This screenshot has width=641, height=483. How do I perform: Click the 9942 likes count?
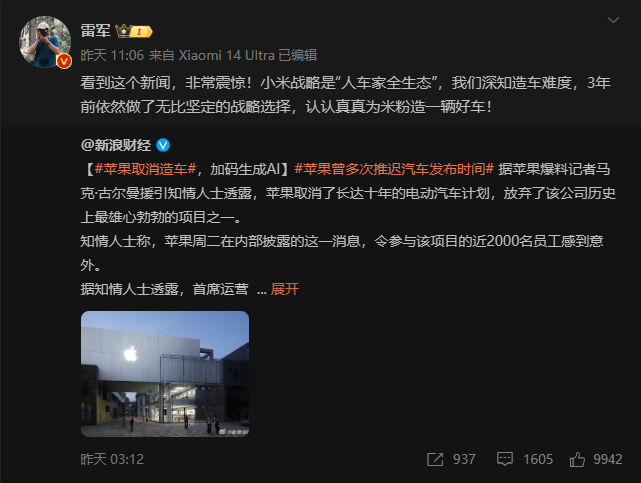tap(608, 459)
